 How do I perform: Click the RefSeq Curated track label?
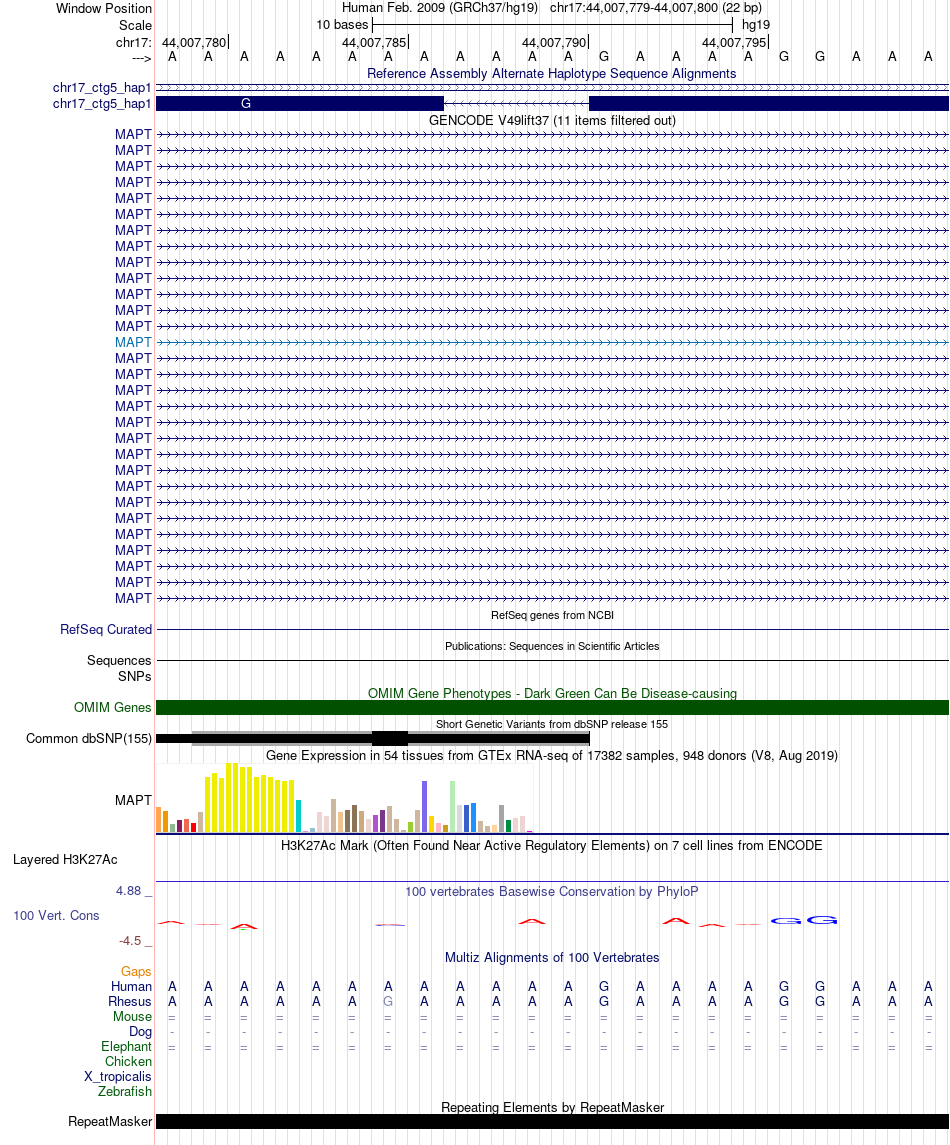tap(106, 629)
